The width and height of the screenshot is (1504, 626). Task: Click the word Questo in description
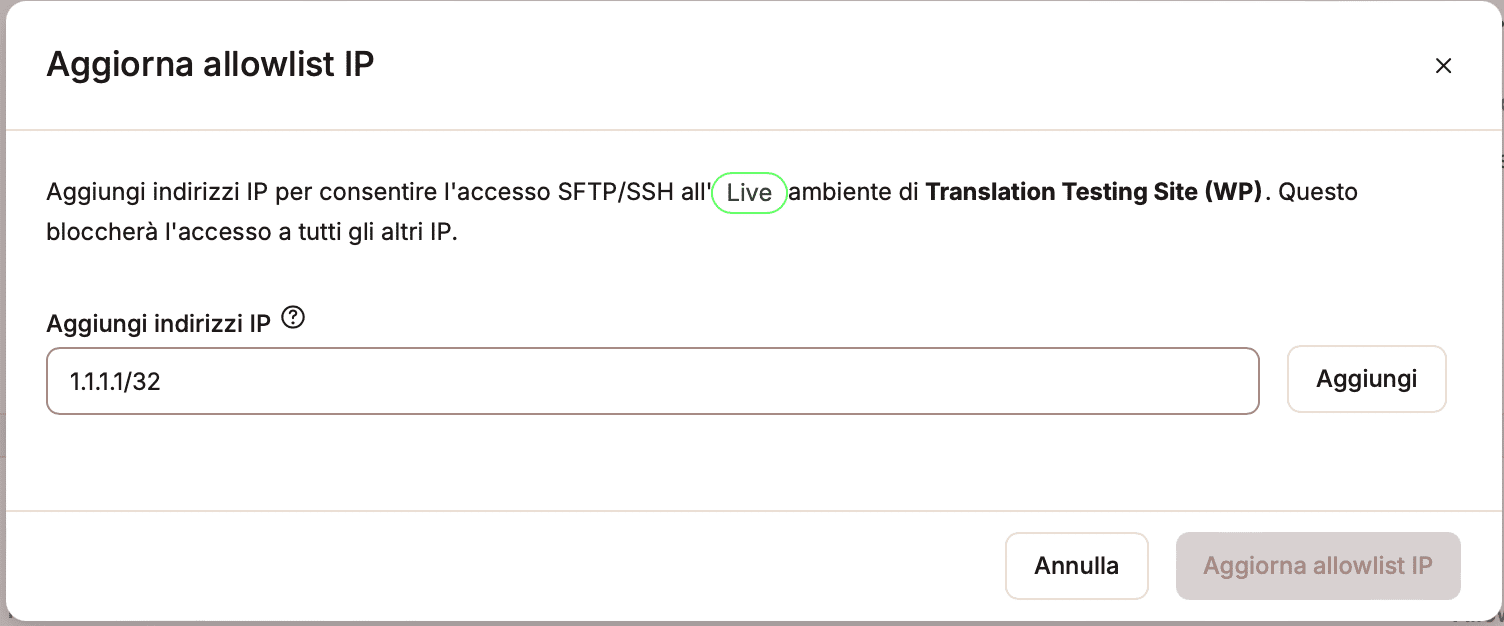[x=1318, y=191]
